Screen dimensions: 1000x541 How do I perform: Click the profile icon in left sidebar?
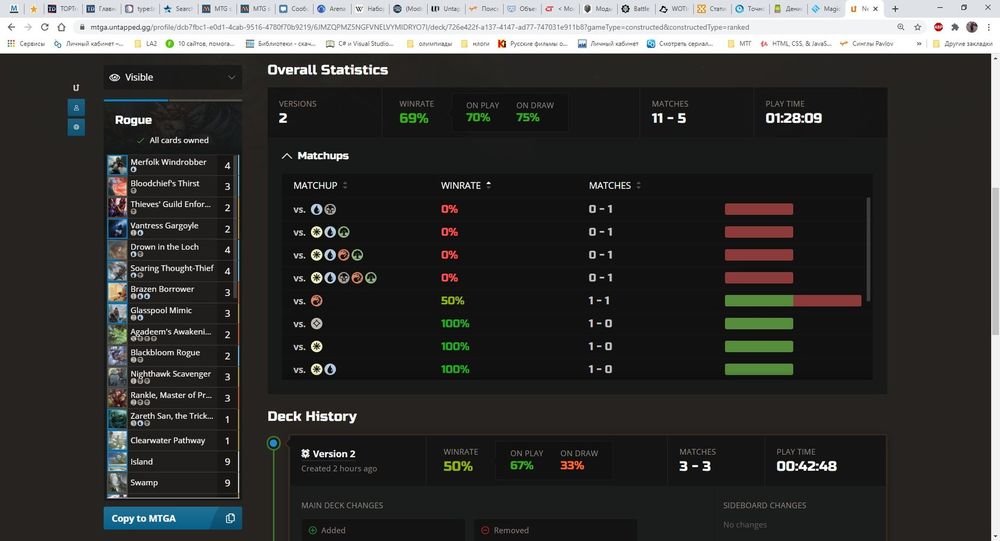click(76, 107)
